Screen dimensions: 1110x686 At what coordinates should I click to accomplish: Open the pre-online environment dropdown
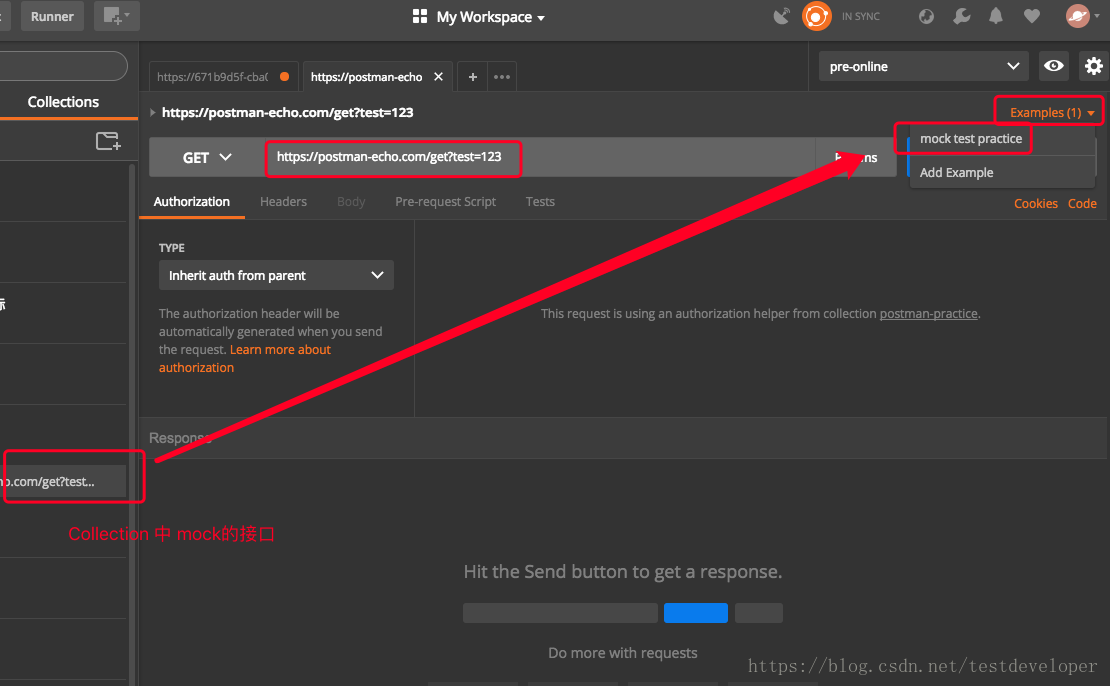click(924, 66)
